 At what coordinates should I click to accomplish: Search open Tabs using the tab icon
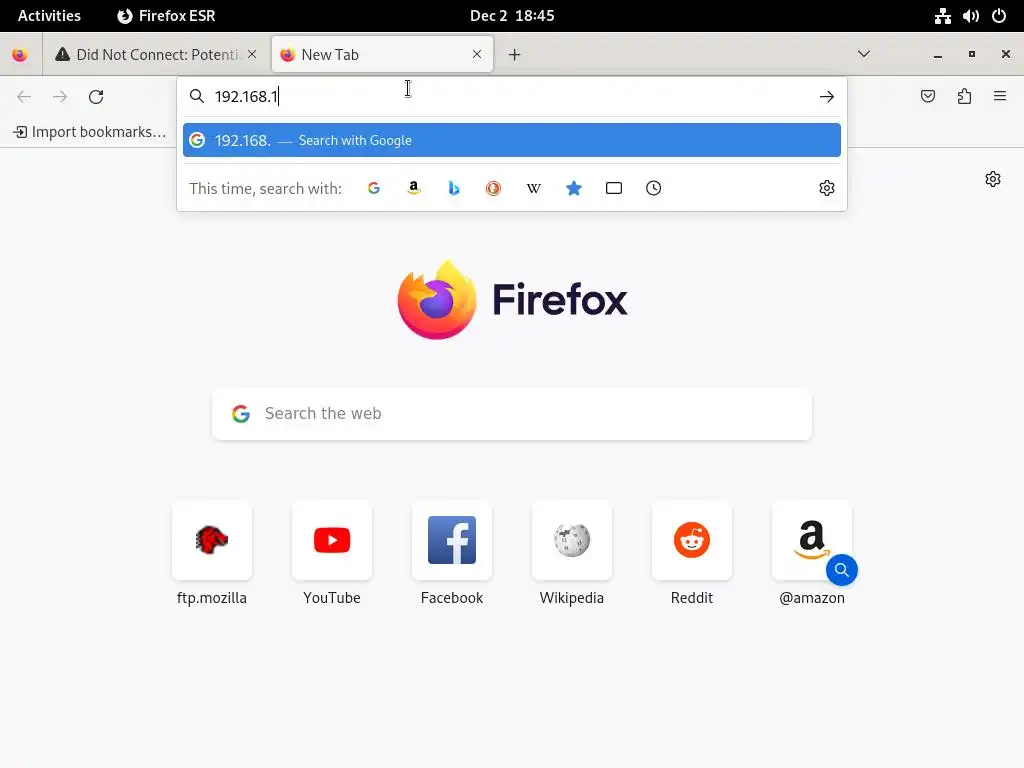[614, 188]
